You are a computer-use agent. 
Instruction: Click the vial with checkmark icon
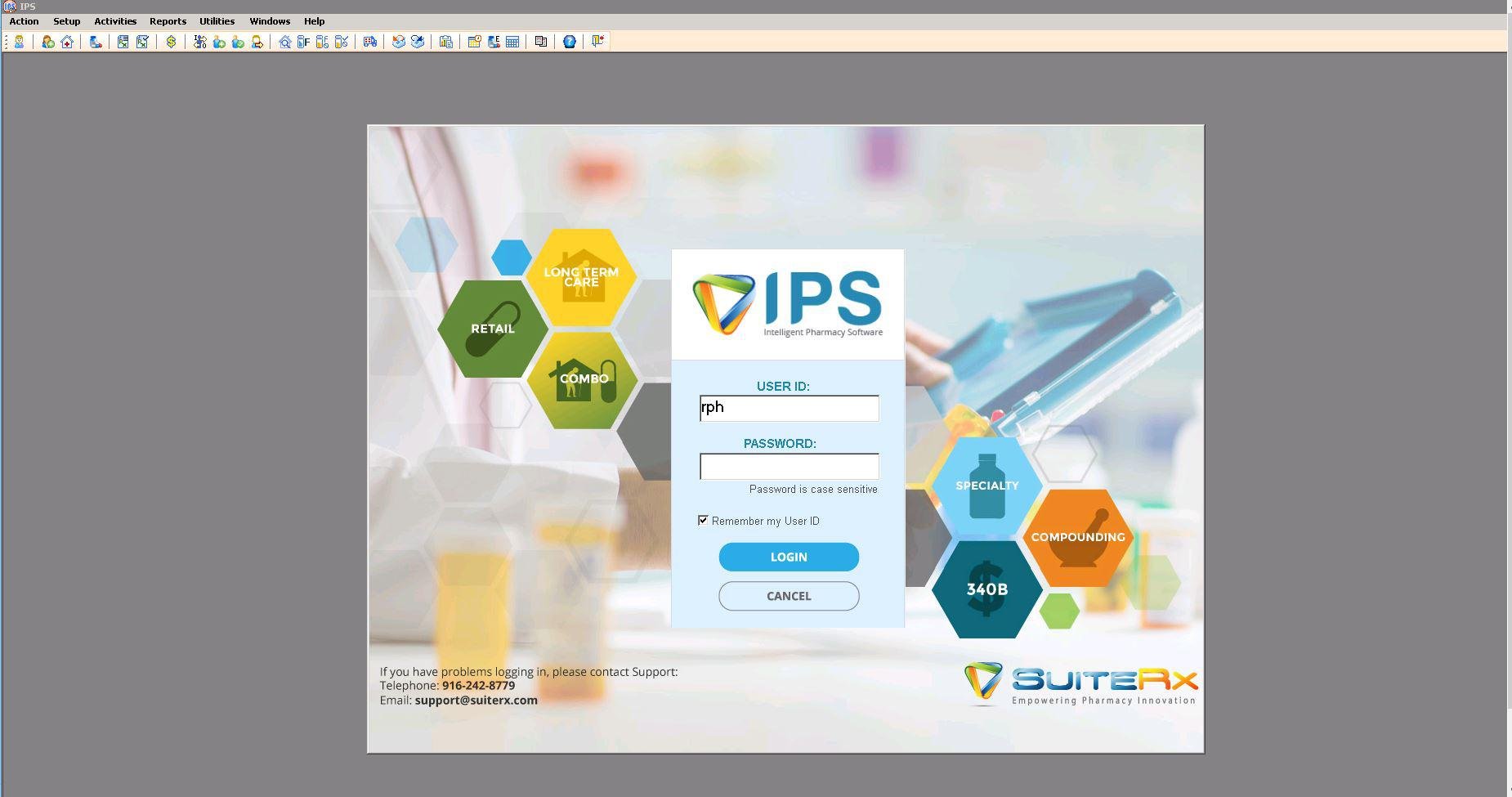(x=342, y=42)
